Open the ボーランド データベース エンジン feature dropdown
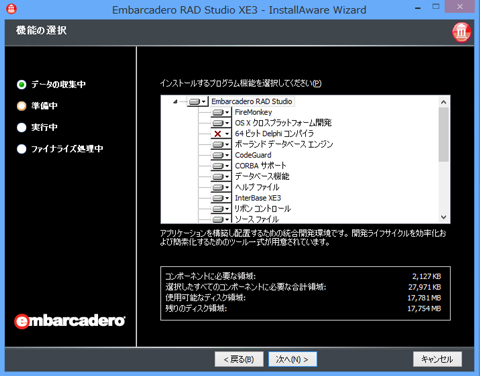 click(221, 144)
